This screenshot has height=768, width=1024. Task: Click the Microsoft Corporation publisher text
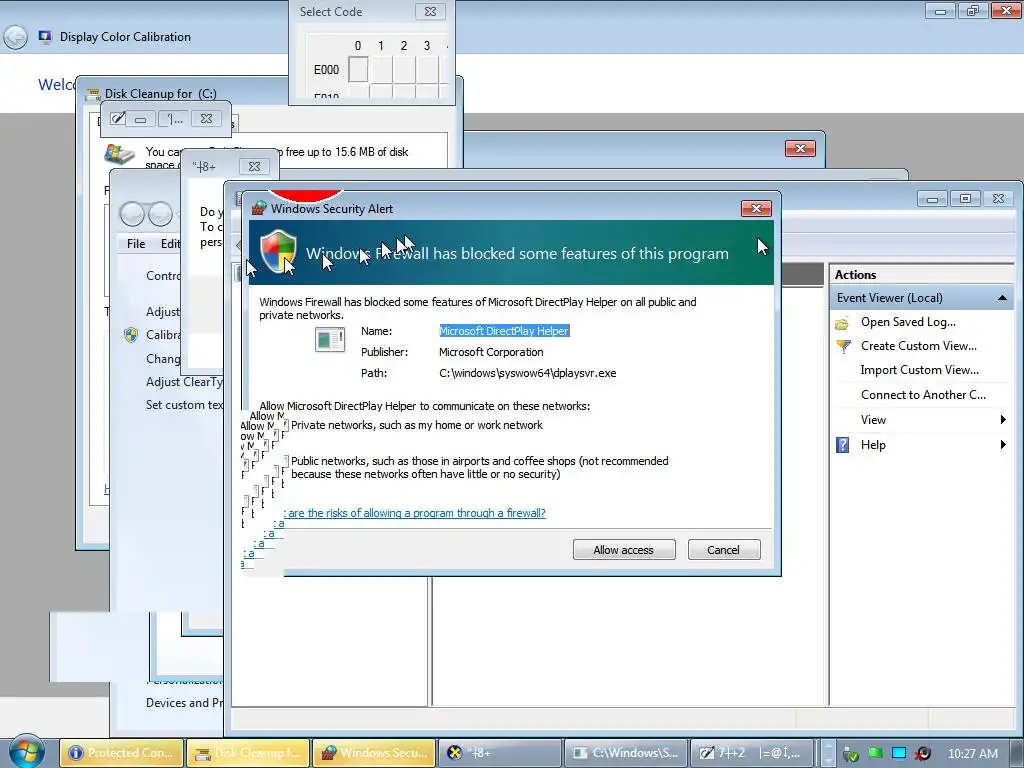click(491, 352)
